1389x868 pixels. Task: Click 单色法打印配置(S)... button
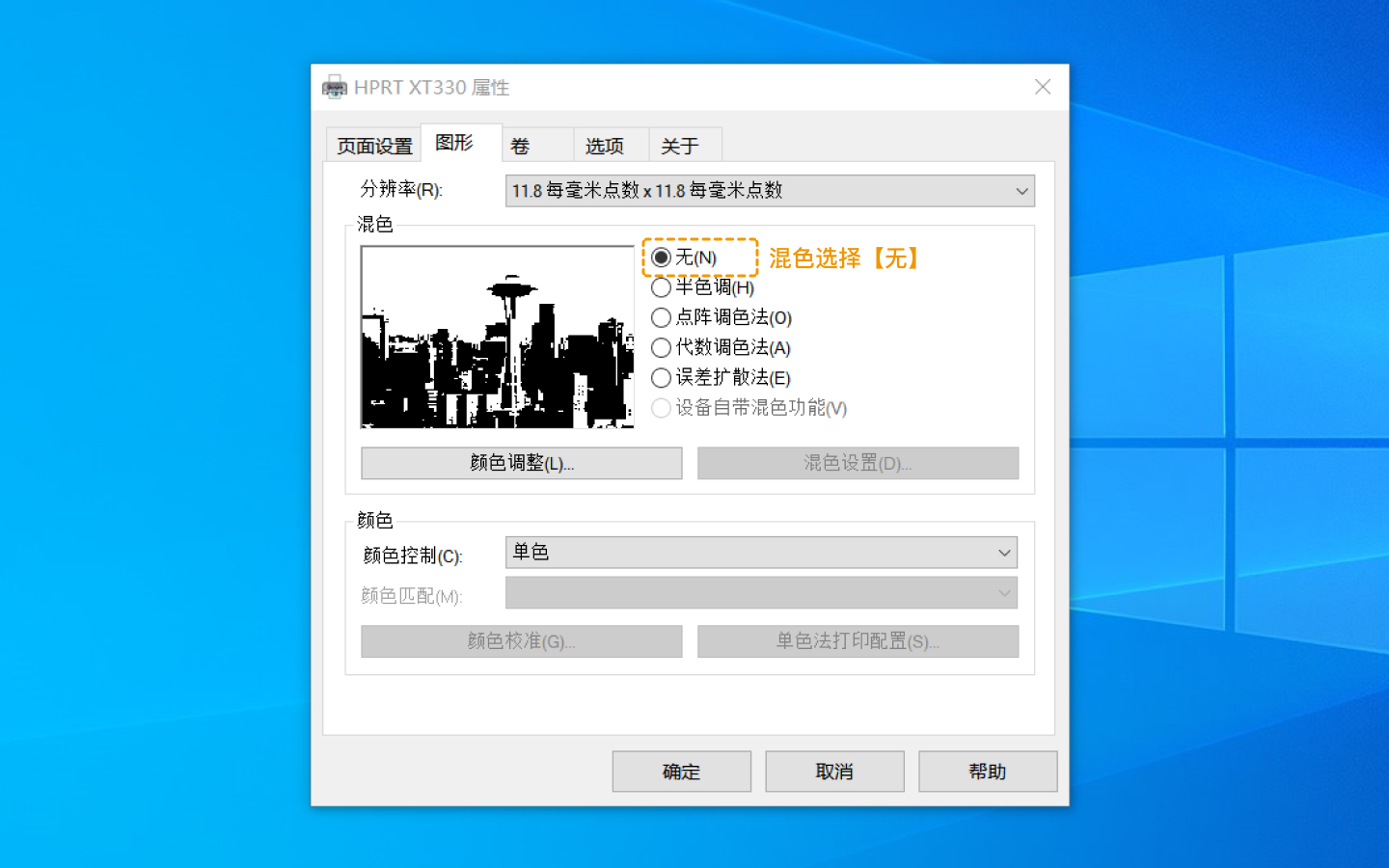pyautogui.click(x=858, y=641)
